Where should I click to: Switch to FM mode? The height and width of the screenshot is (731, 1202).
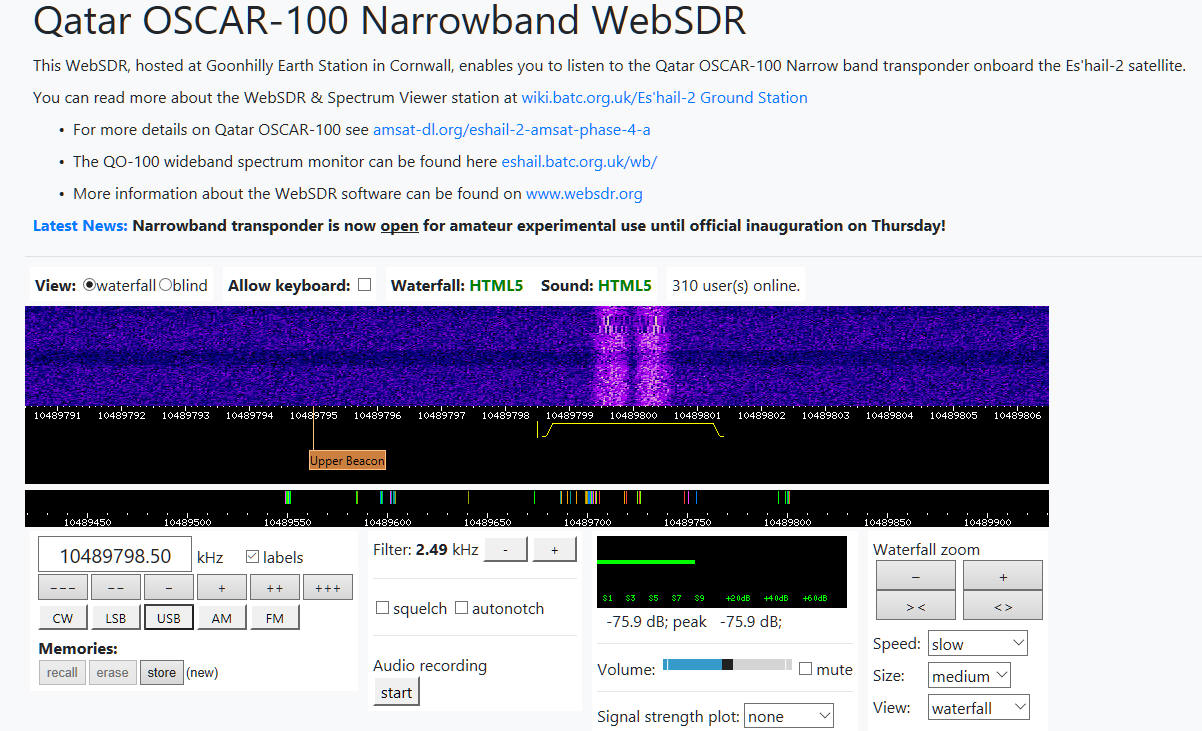274,618
